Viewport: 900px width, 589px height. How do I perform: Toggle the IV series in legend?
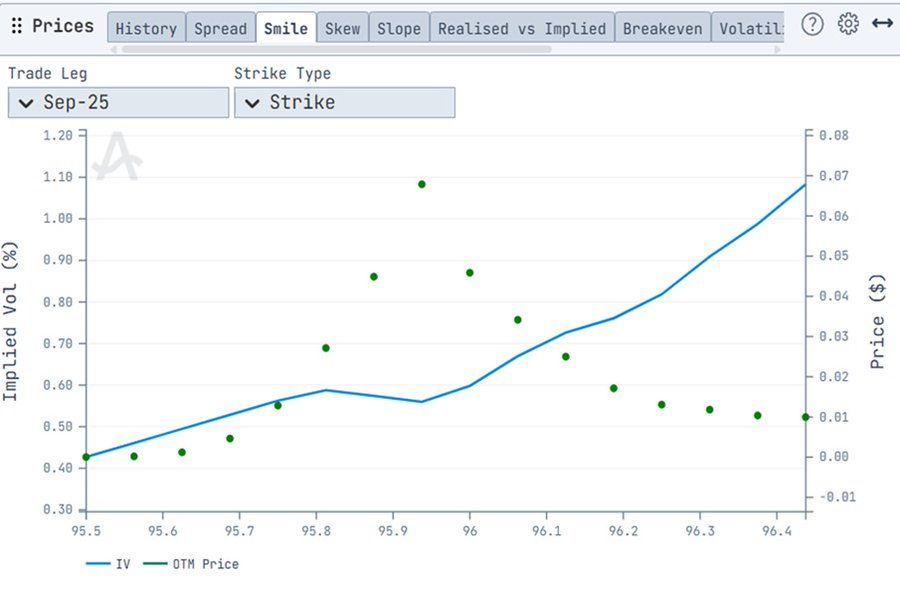click(108, 564)
